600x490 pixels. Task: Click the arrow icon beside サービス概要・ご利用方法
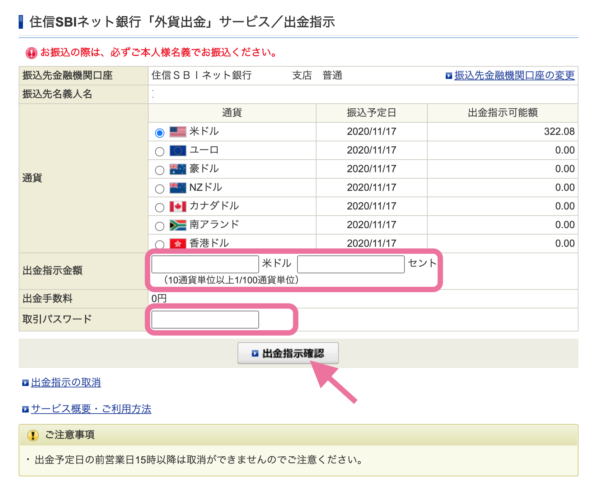pos(25,410)
